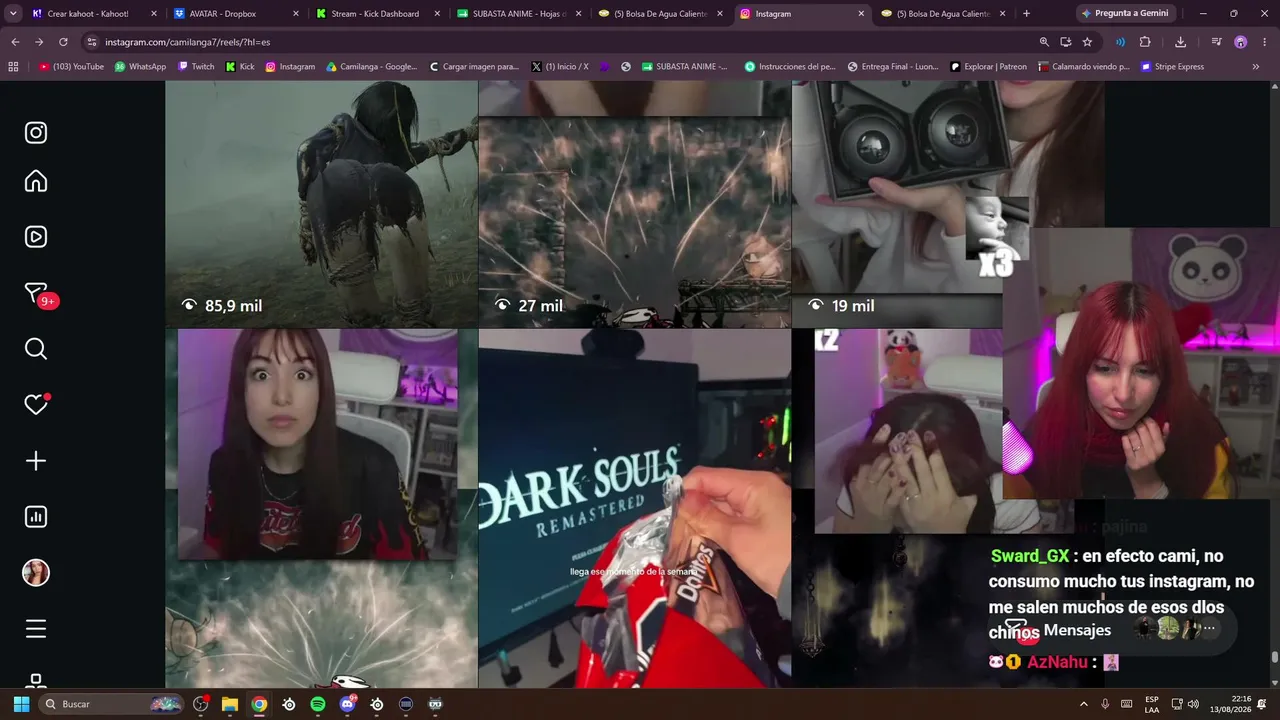
Task: Open the Inicio / X bookmark
Action: click(x=560, y=67)
